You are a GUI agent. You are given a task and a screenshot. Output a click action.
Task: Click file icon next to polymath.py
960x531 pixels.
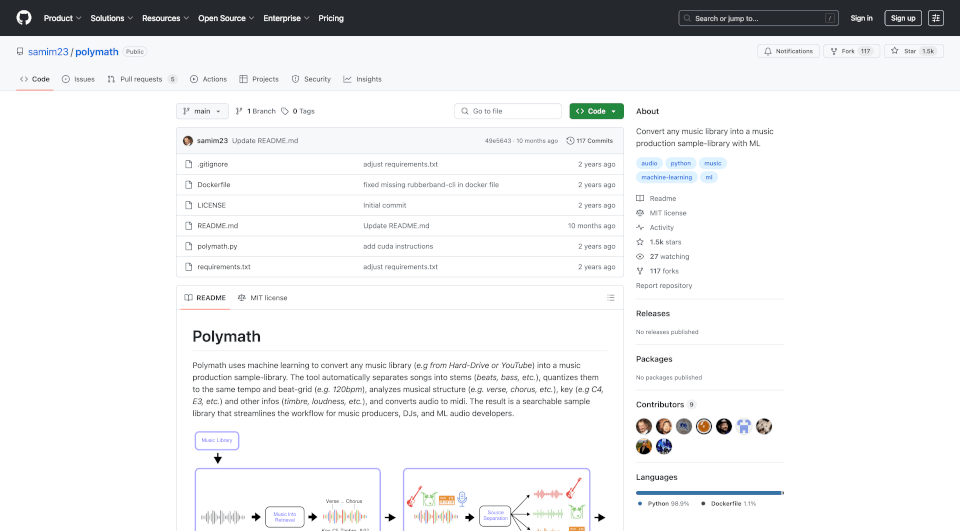pos(189,246)
